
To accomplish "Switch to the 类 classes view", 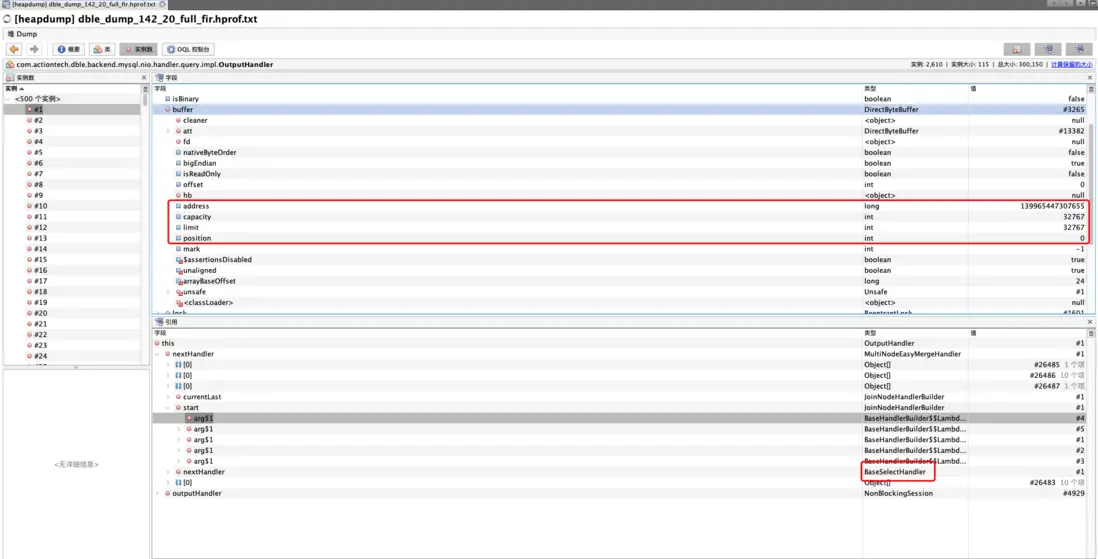I will pos(102,49).
